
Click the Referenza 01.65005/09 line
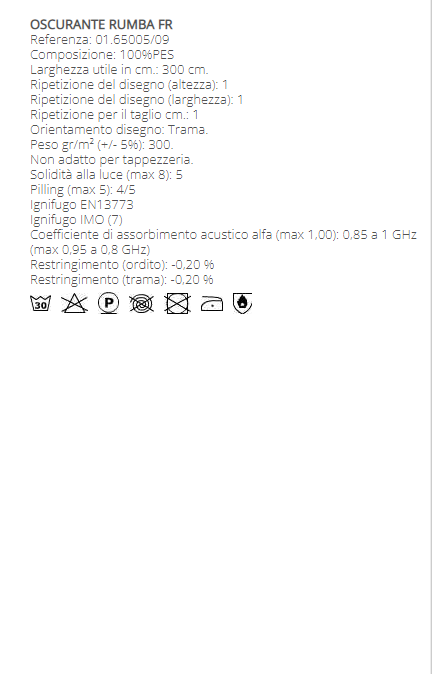(100, 40)
